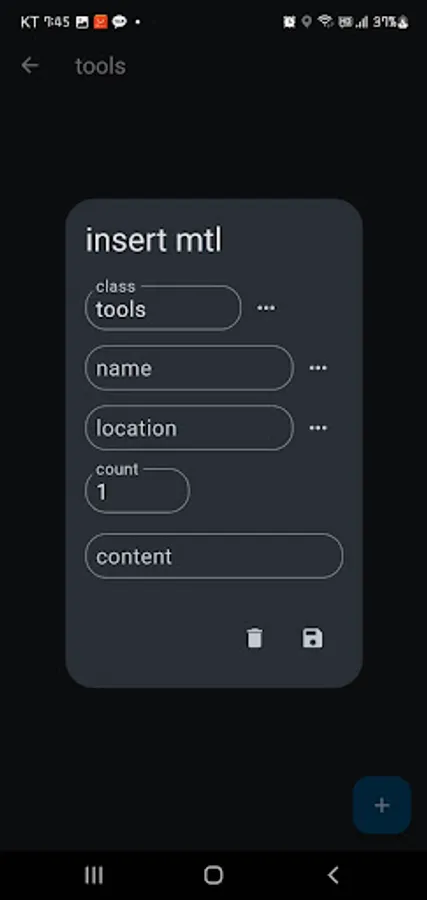Tap Android home navigation button
The height and width of the screenshot is (900, 427).
coord(214,875)
